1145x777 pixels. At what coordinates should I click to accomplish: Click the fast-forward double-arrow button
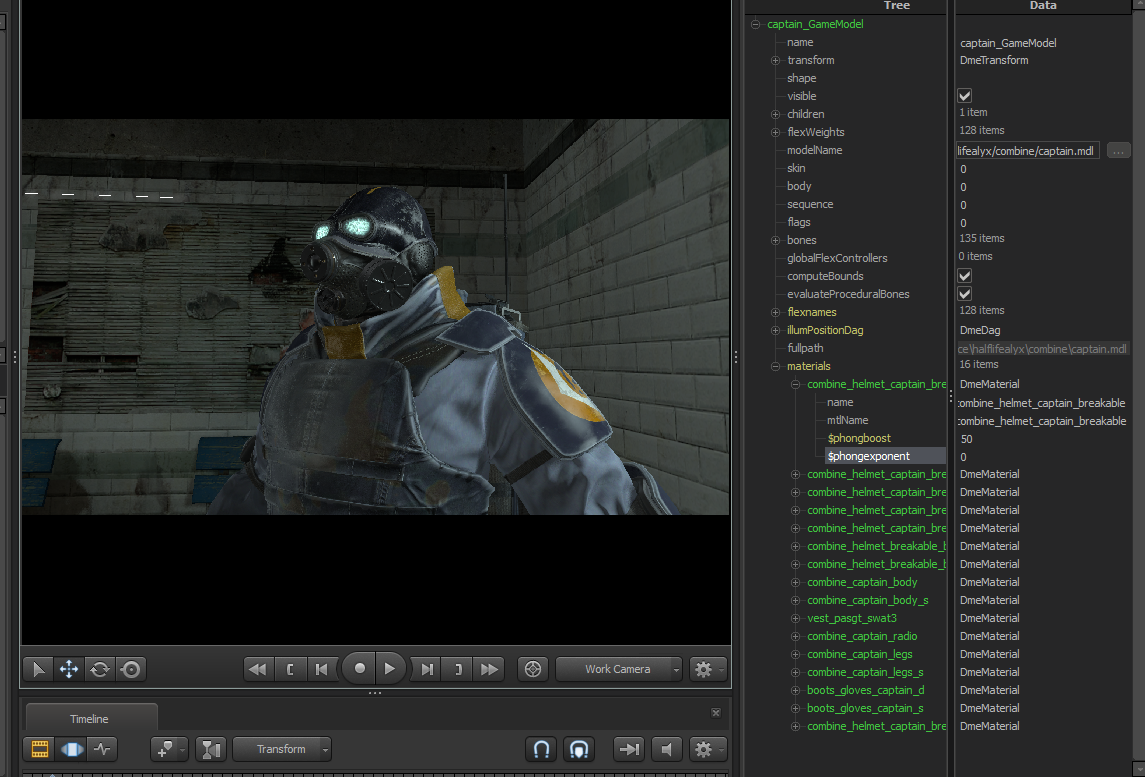[490, 669]
